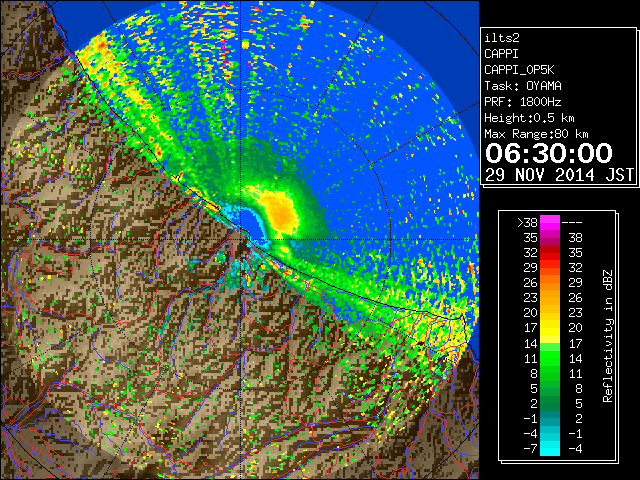Click the "CAPPI_0P5K" text

click(x=519, y=70)
